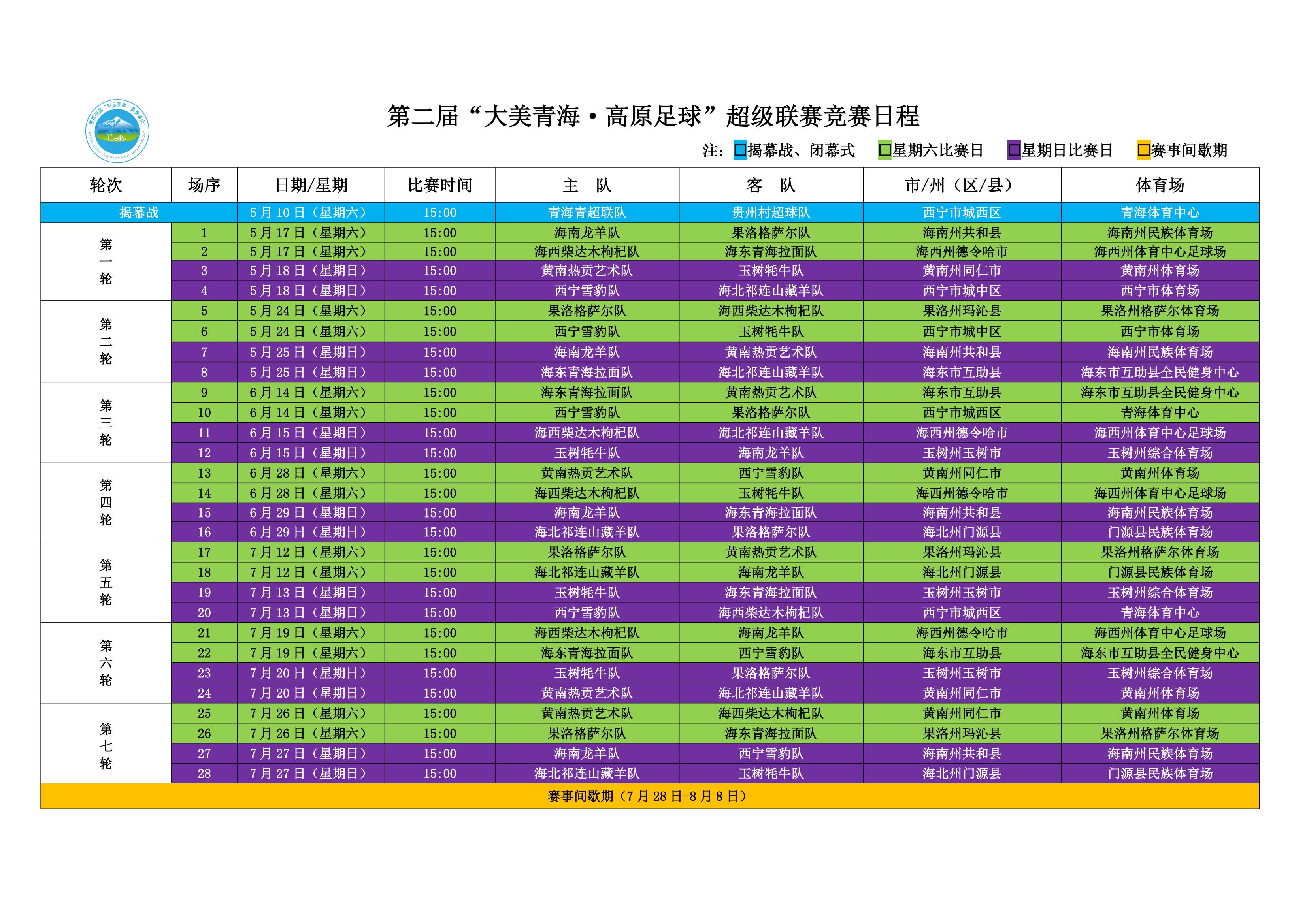Click match number 28 in 场序 column
The width and height of the screenshot is (1307, 924).
point(204,774)
